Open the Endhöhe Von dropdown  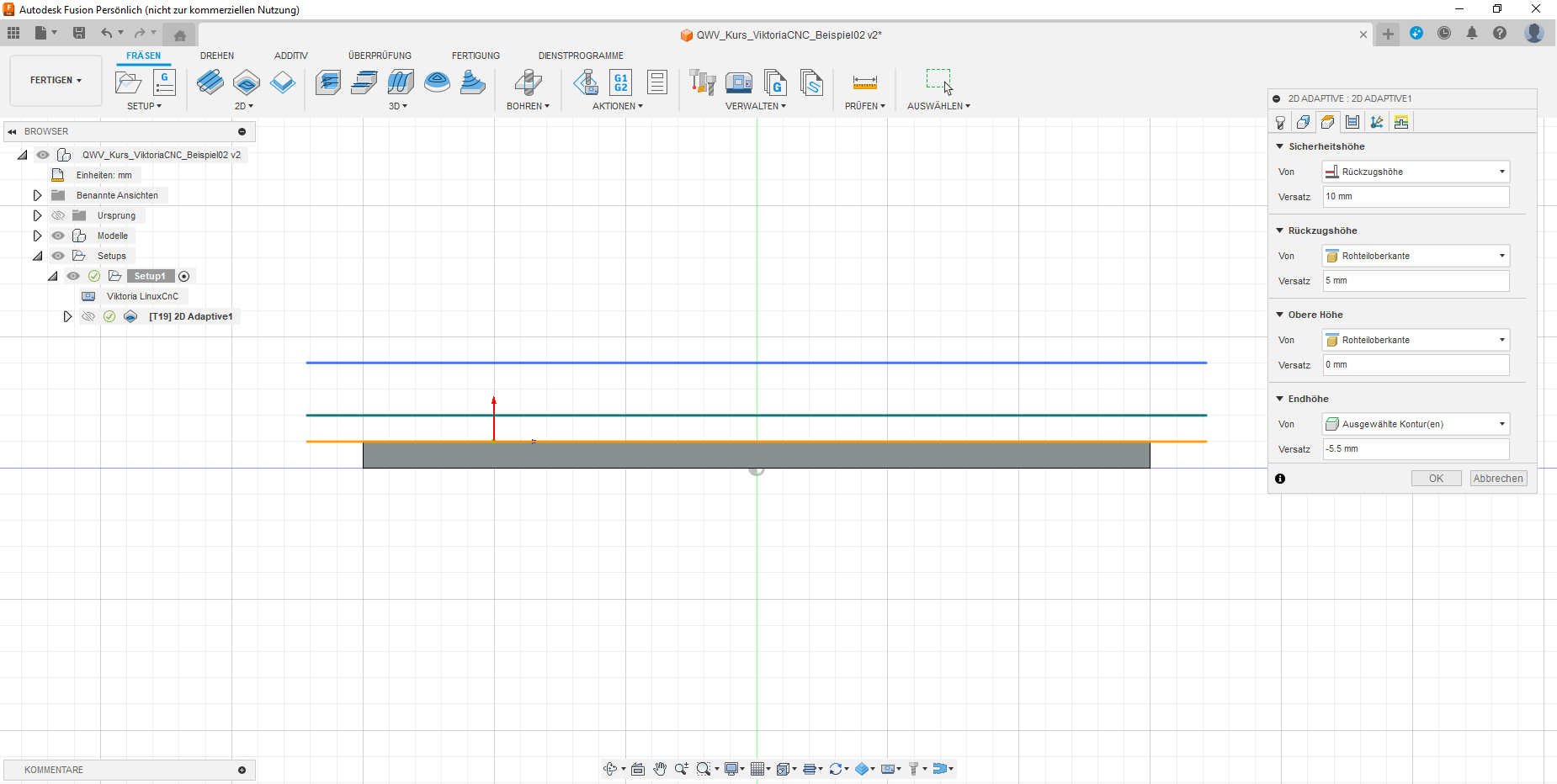click(1416, 424)
